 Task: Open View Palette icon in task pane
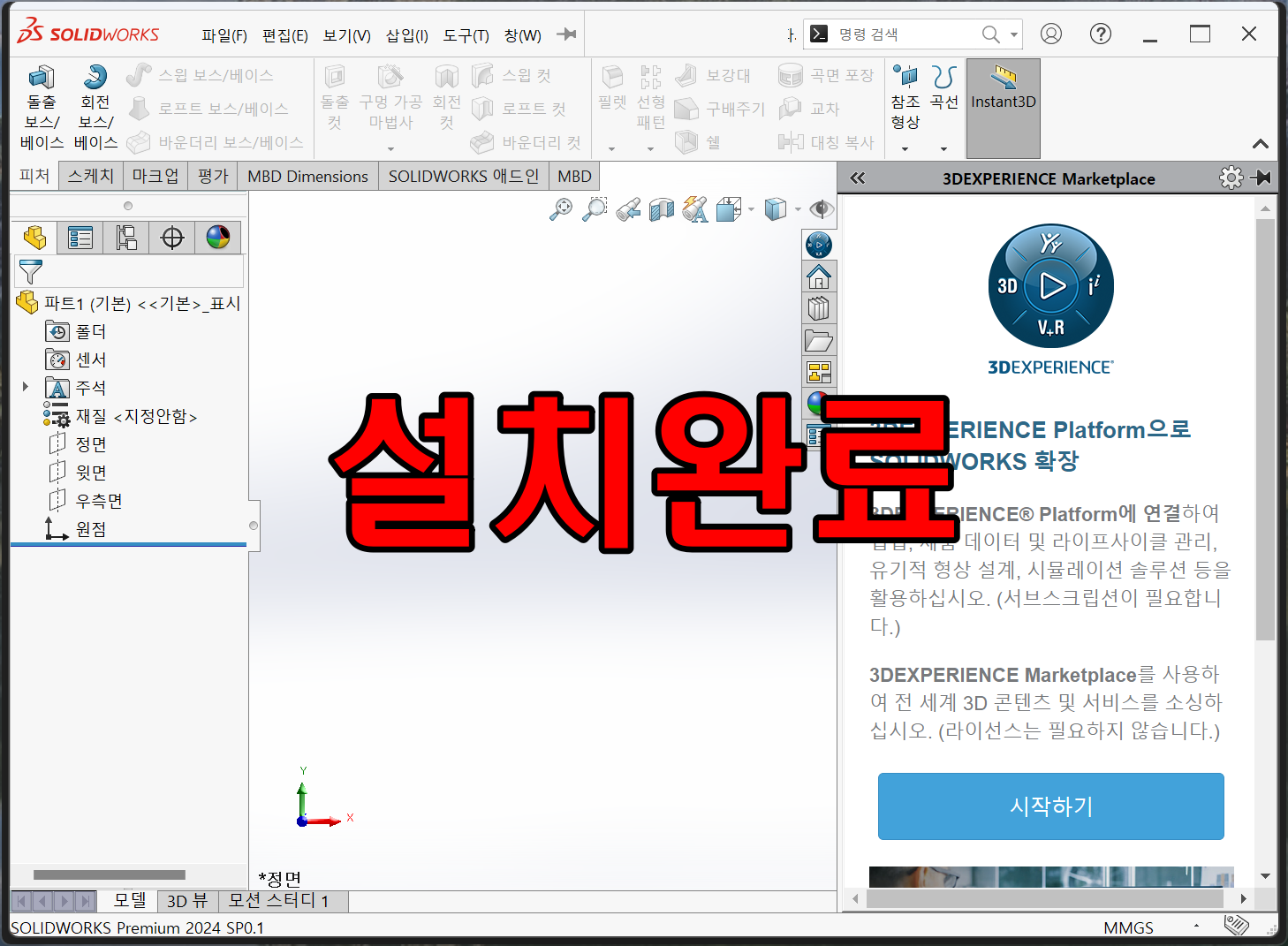[x=819, y=372]
